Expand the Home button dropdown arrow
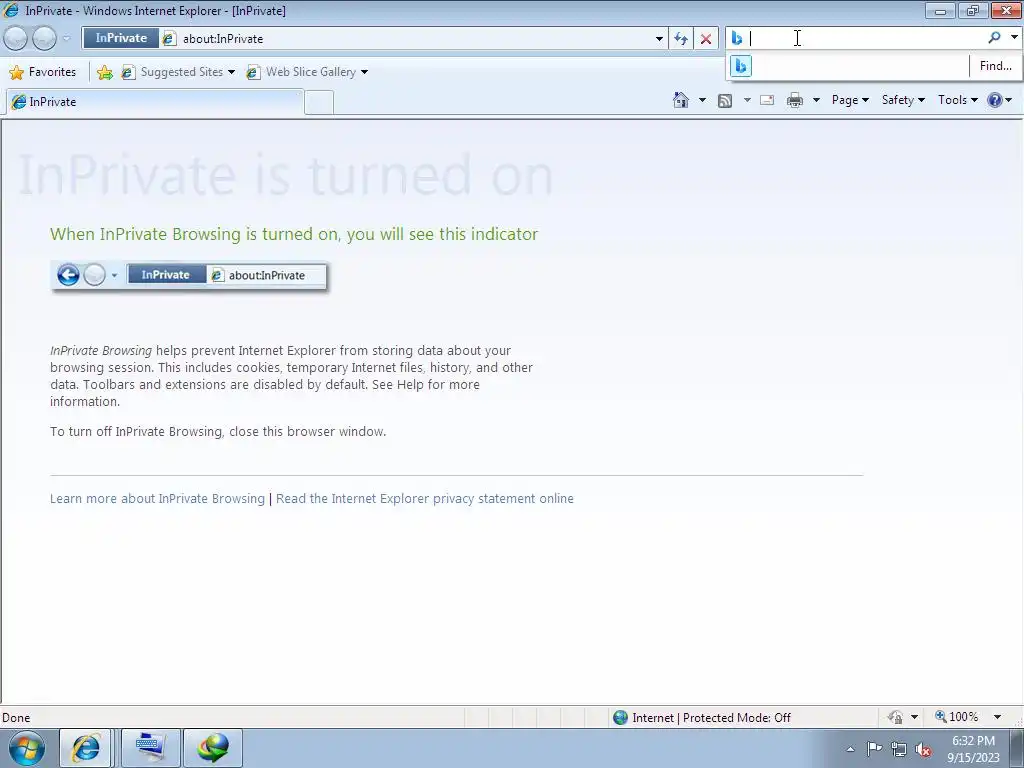Image resolution: width=1024 pixels, height=768 pixels. click(x=702, y=100)
